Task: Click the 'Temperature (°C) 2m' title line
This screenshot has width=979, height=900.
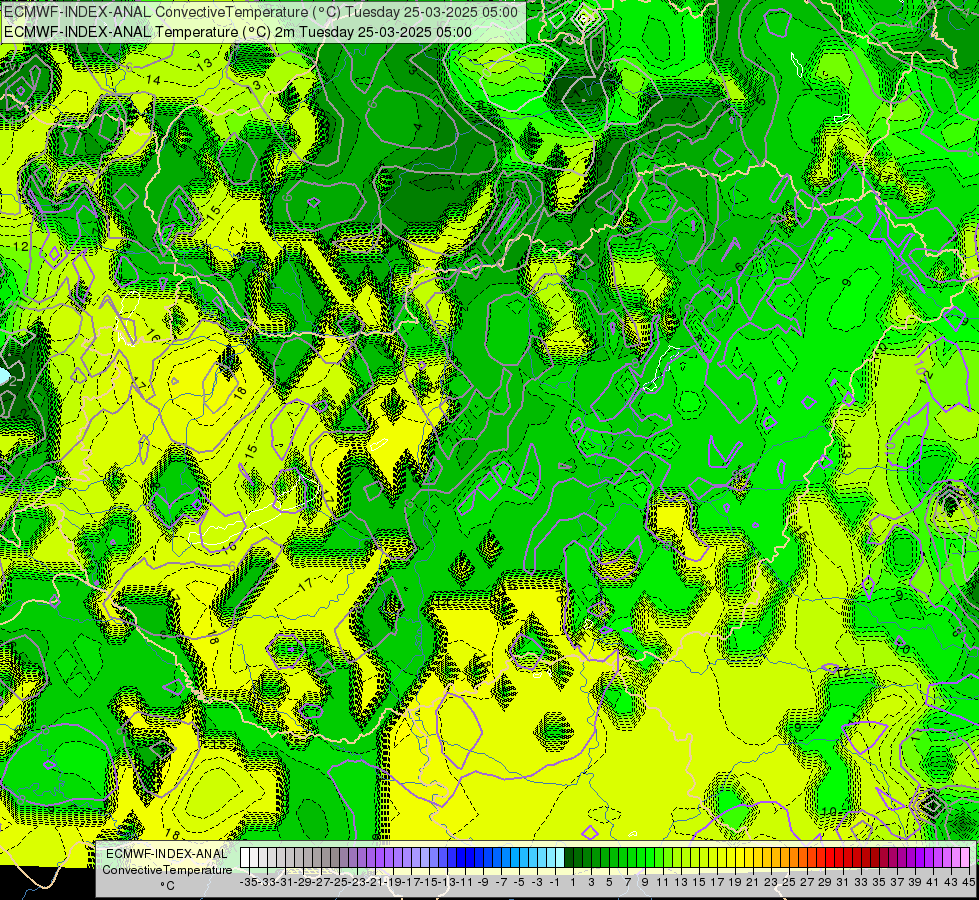Action: click(x=238, y=32)
